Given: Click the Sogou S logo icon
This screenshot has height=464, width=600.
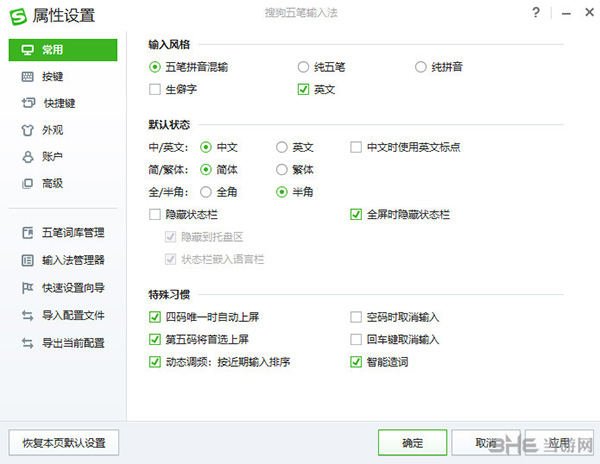Looking at the screenshot, I should click(x=18, y=16).
